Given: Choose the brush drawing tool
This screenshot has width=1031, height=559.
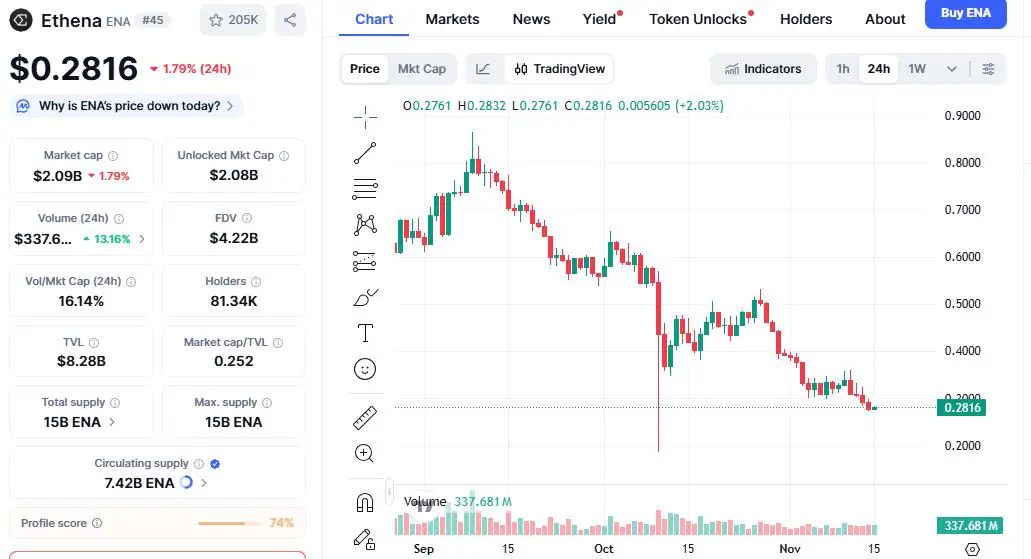Looking at the screenshot, I should pos(365,297).
